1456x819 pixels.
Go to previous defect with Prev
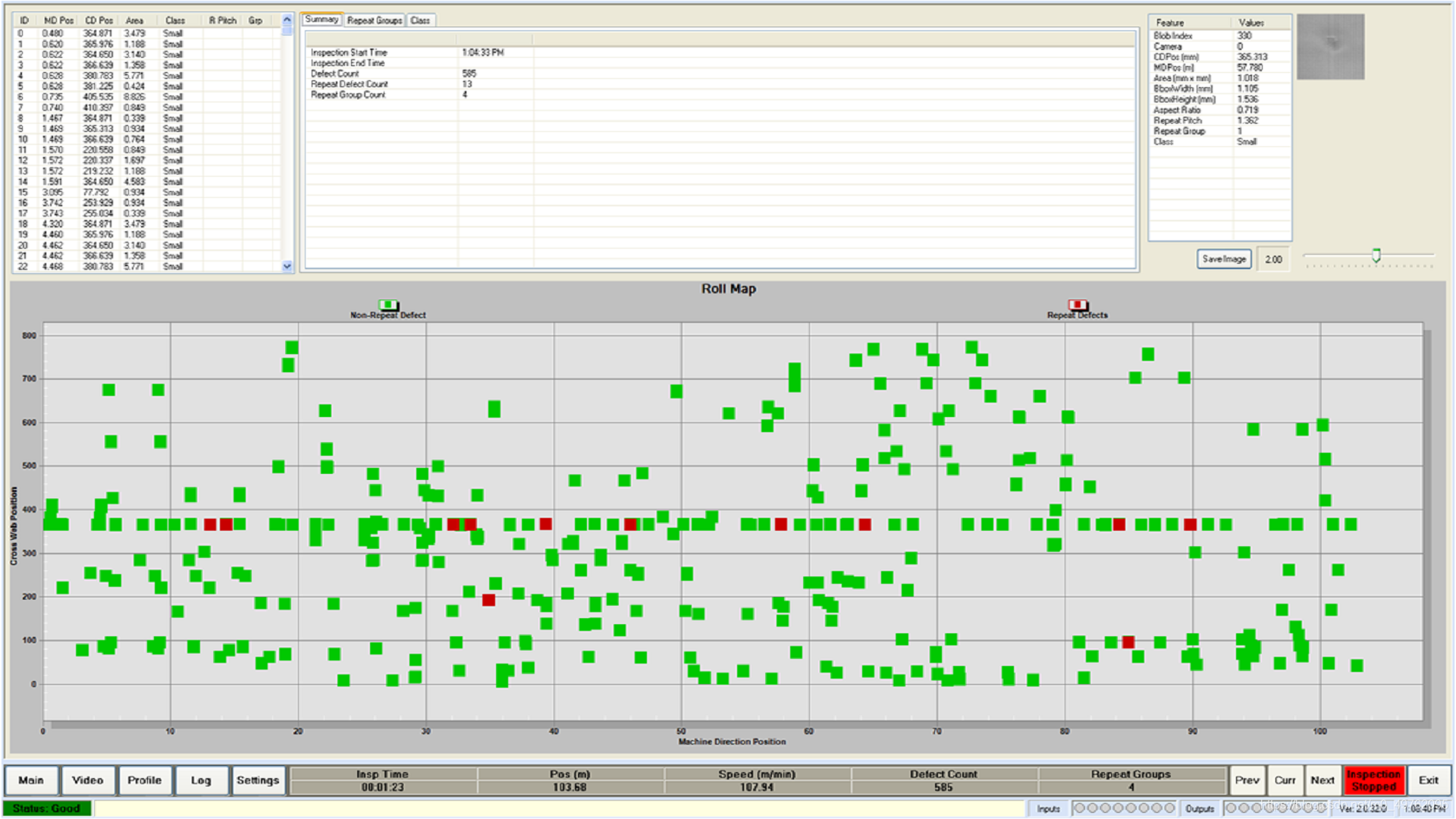click(x=1247, y=780)
